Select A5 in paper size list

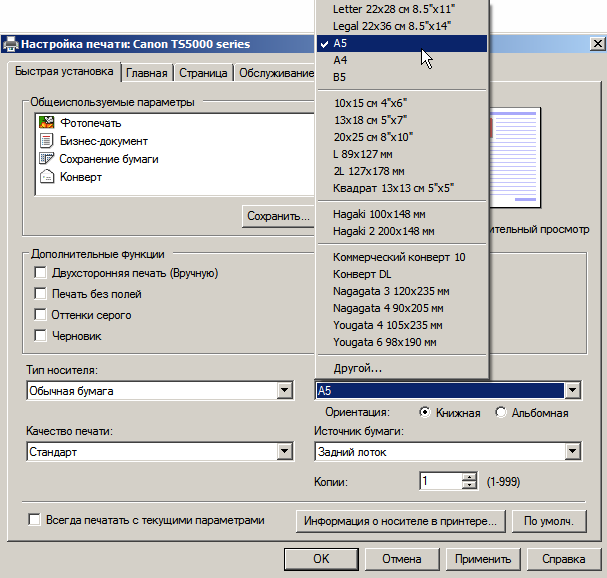[x=402, y=43]
